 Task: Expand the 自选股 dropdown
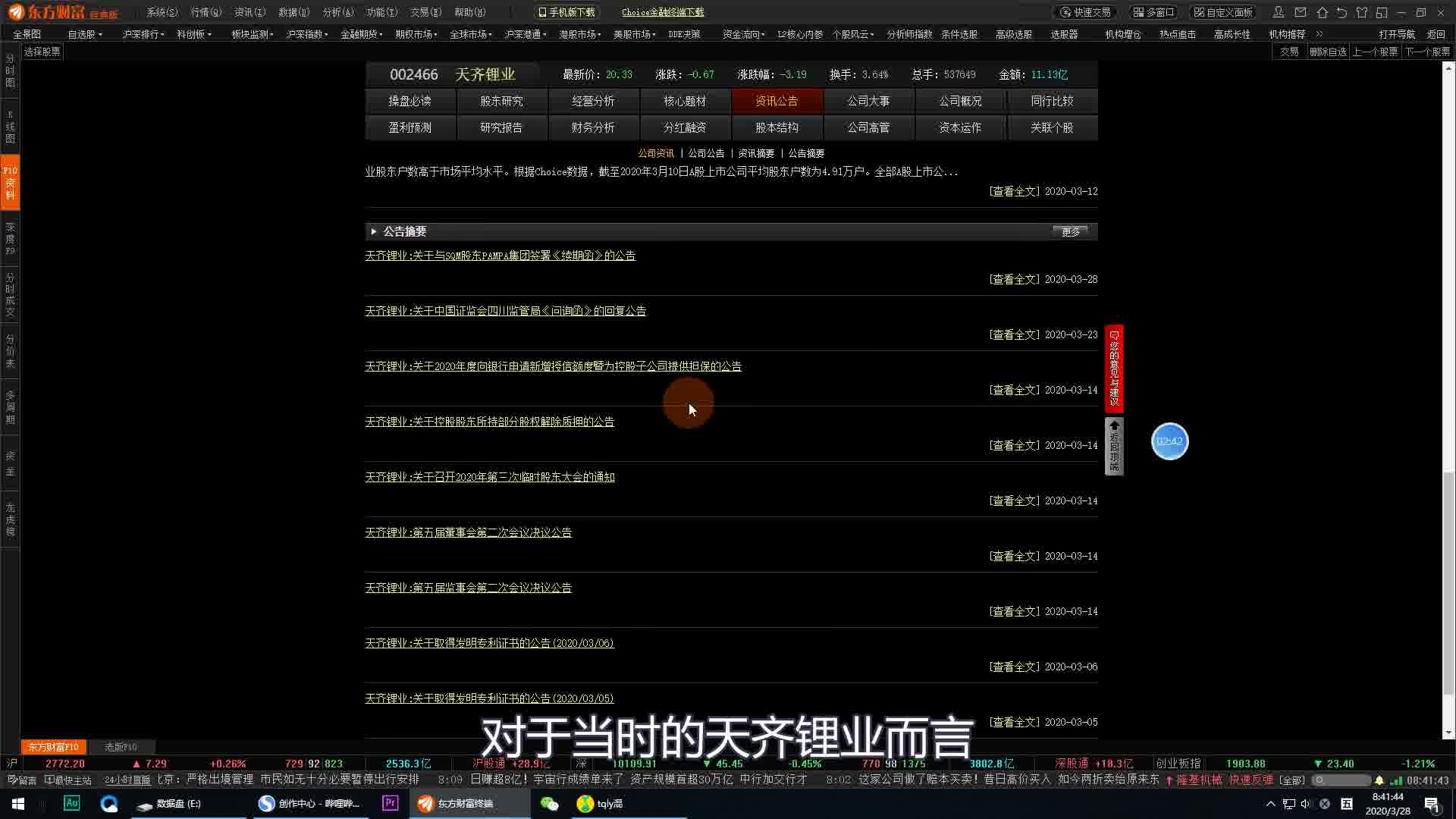(85, 34)
